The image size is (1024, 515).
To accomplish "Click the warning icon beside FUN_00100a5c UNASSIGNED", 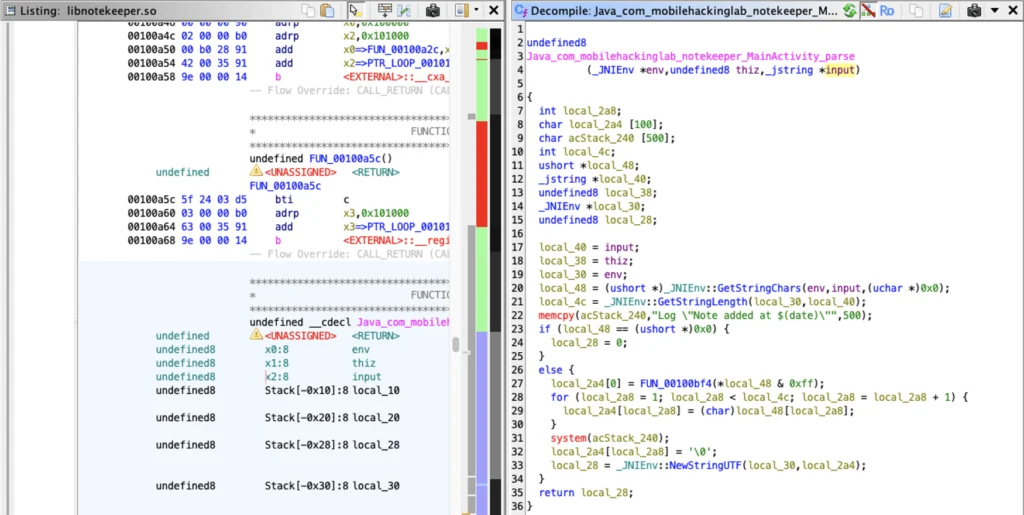I will pos(256,172).
